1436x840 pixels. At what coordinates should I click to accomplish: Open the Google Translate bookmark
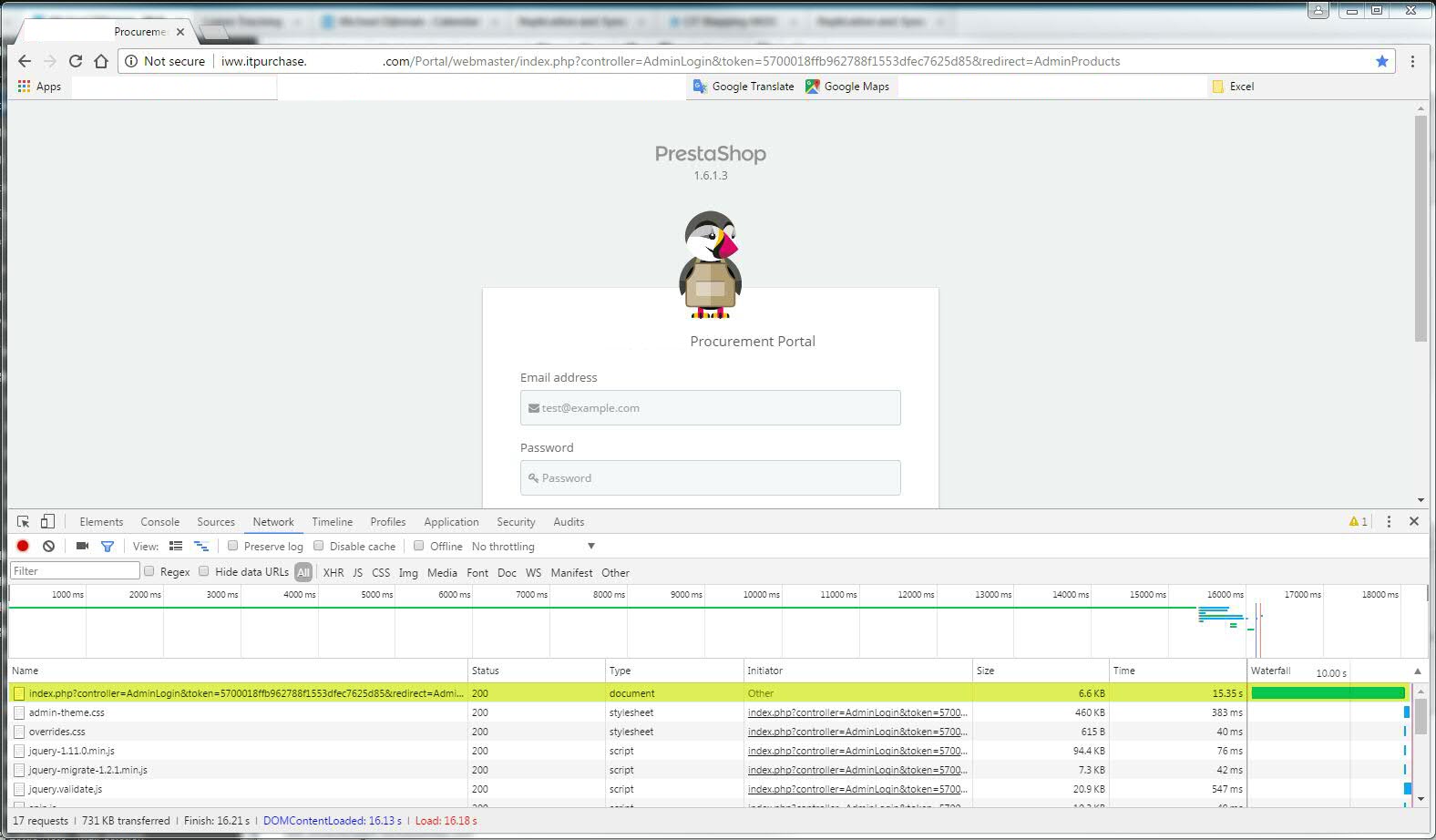[x=744, y=87]
